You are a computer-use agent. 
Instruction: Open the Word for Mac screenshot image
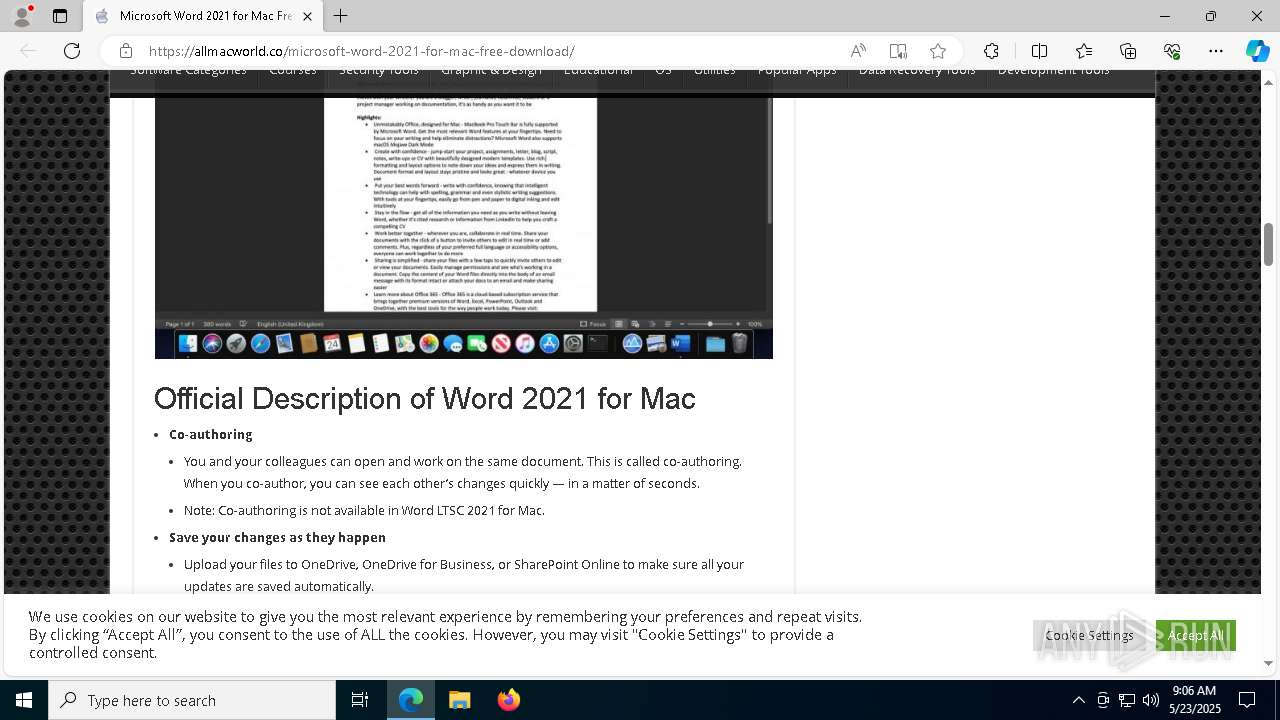(463, 227)
